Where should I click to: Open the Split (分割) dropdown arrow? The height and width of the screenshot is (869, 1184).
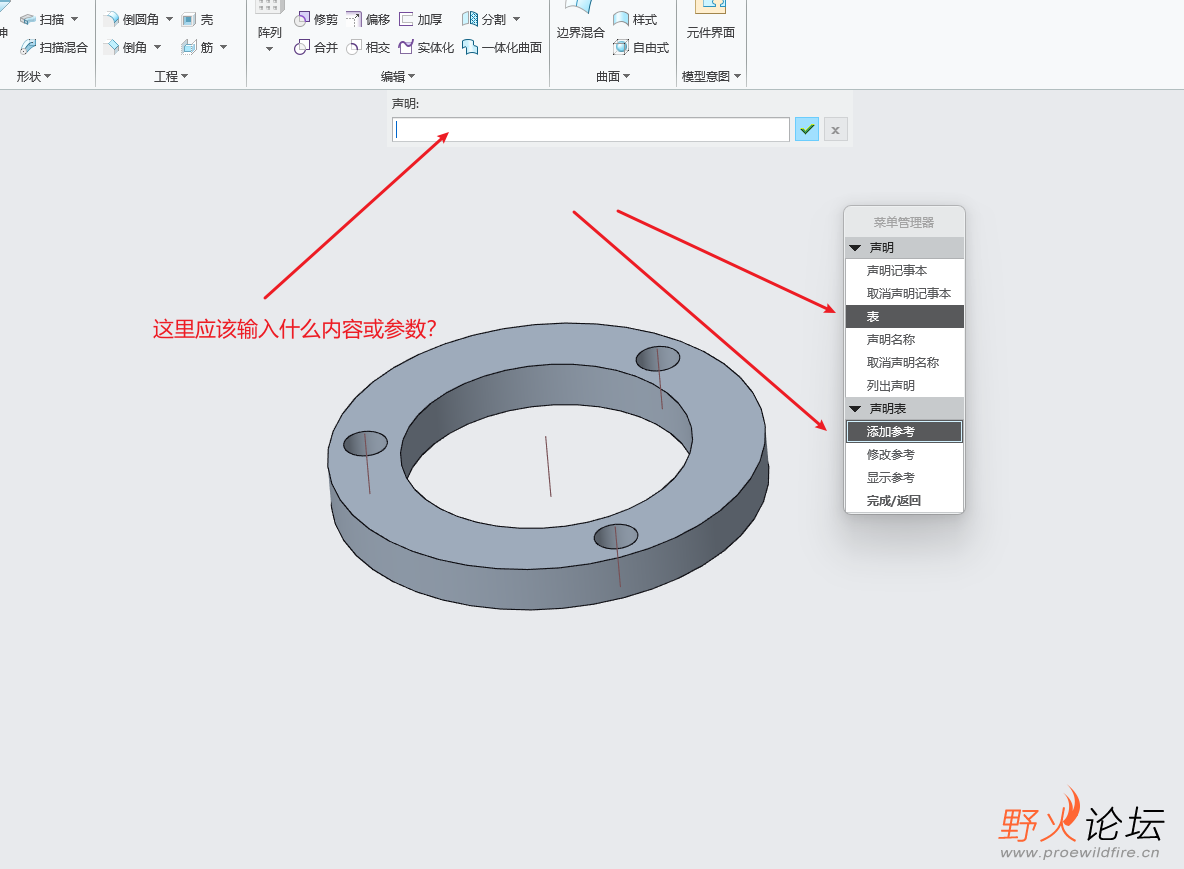516,19
